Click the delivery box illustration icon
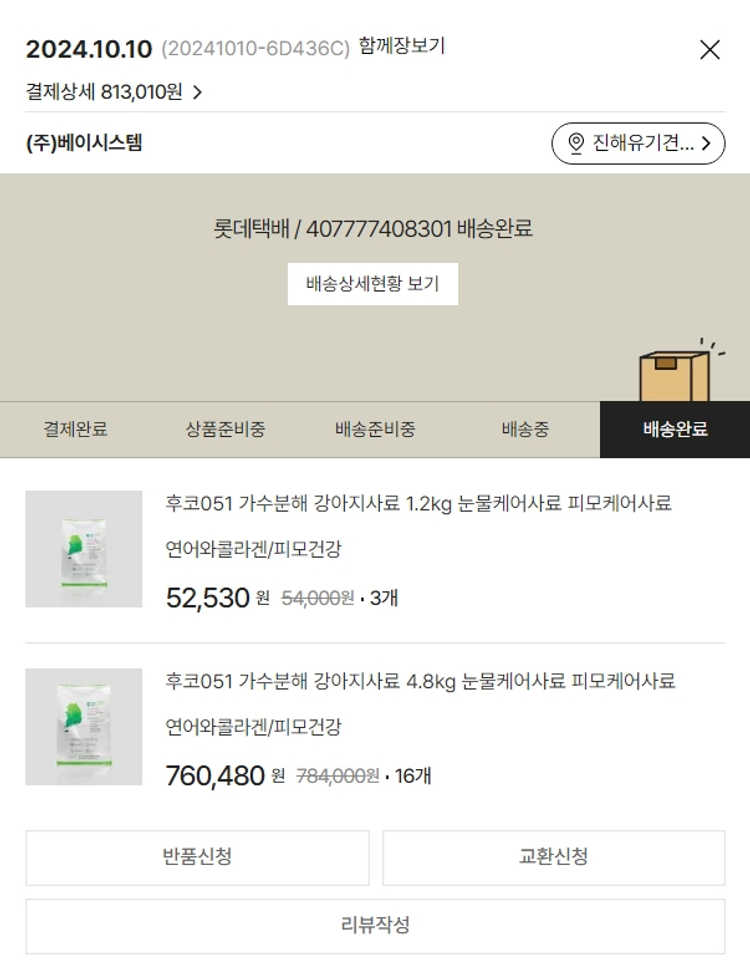The height and width of the screenshot is (974, 750). (673, 374)
